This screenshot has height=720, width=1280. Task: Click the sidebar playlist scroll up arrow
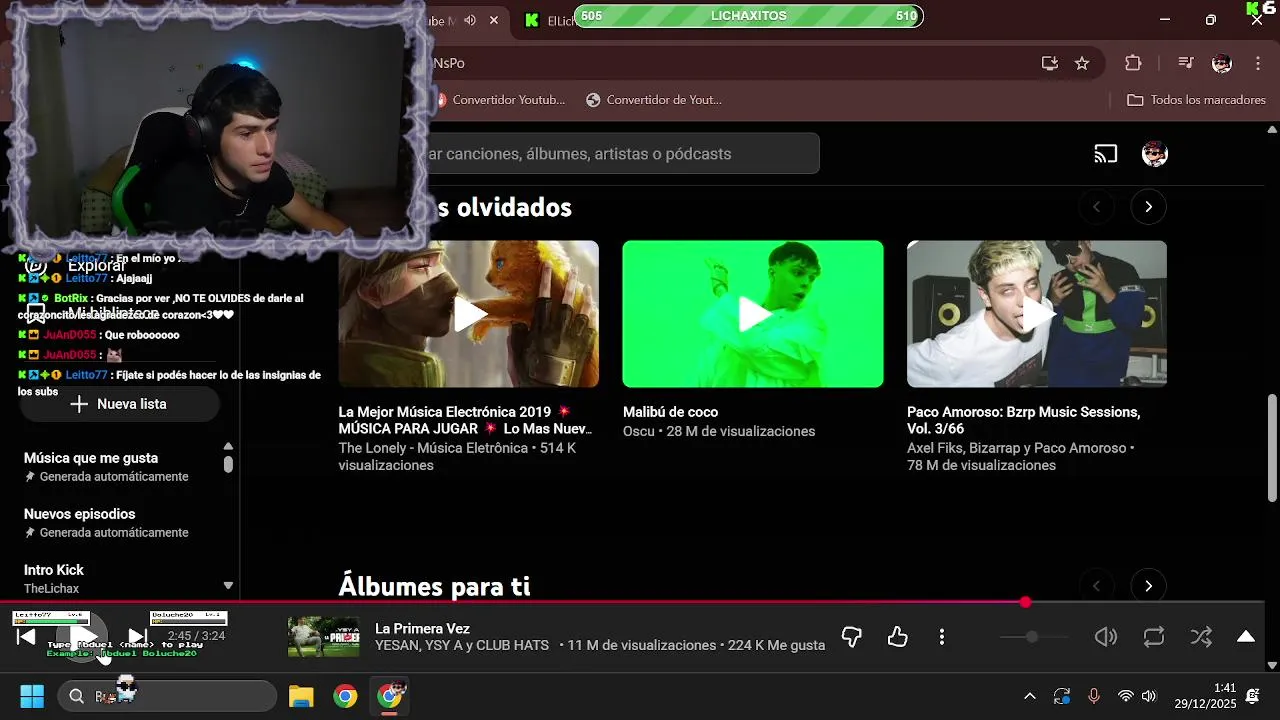[228, 447]
